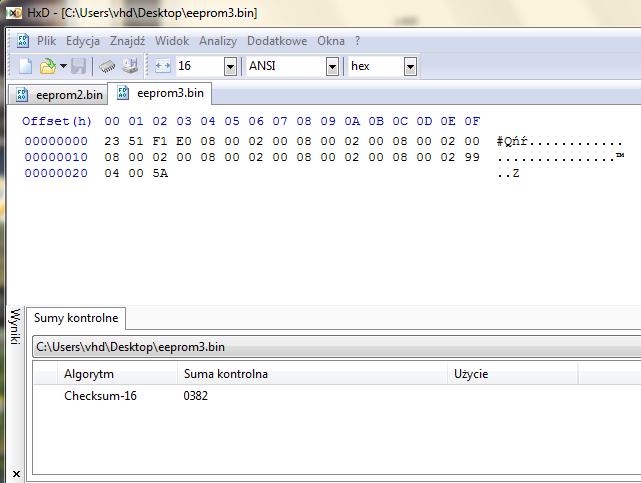This screenshot has width=641, height=483.
Task: Click the checksum value 0382
Action: (195, 396)
